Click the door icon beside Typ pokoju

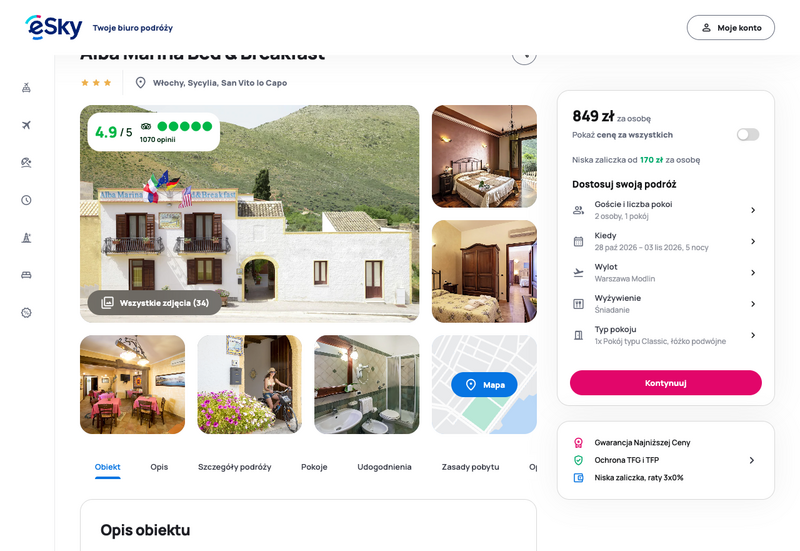578,335
